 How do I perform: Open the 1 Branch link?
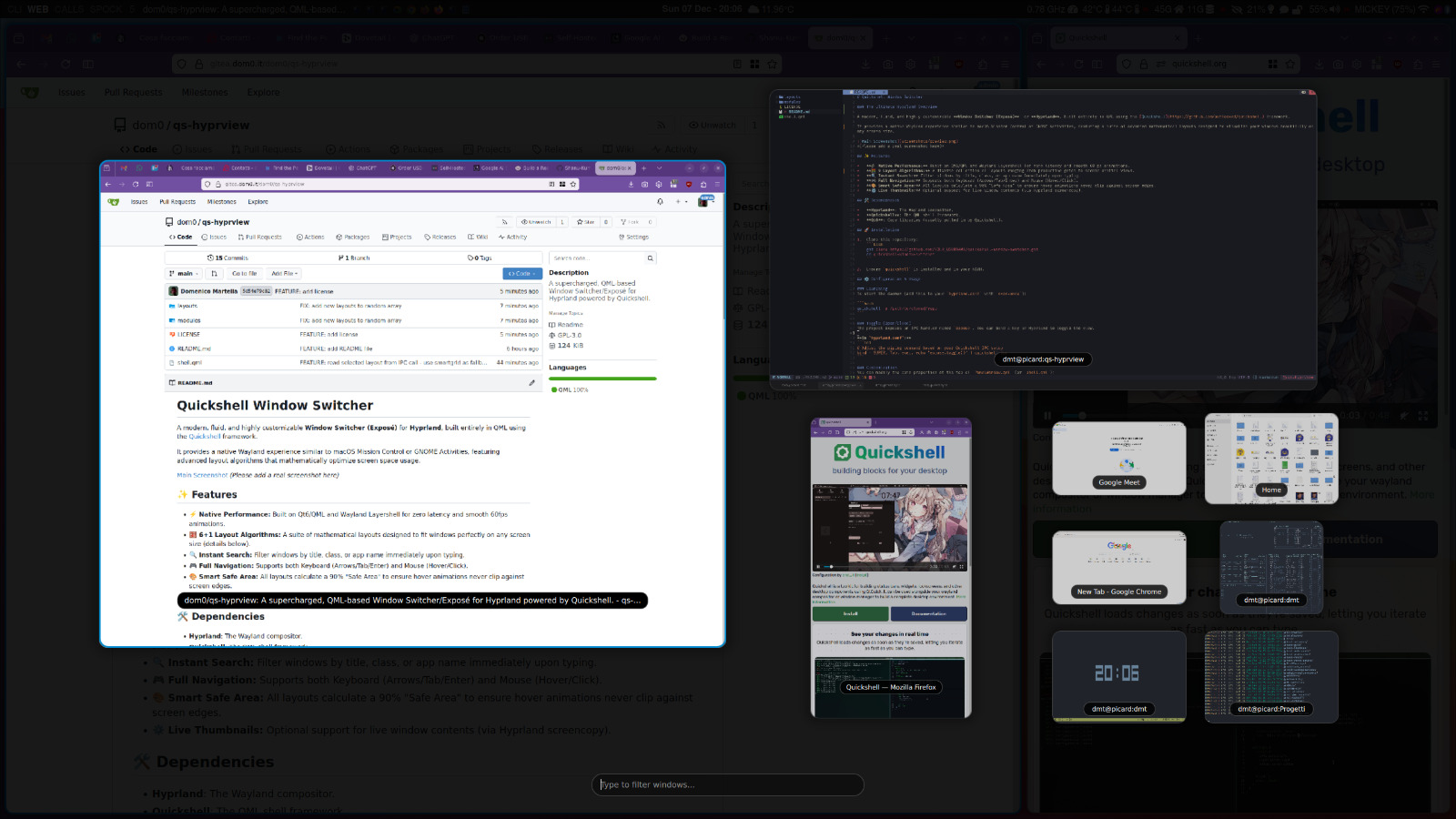click(x=354, y=258)
